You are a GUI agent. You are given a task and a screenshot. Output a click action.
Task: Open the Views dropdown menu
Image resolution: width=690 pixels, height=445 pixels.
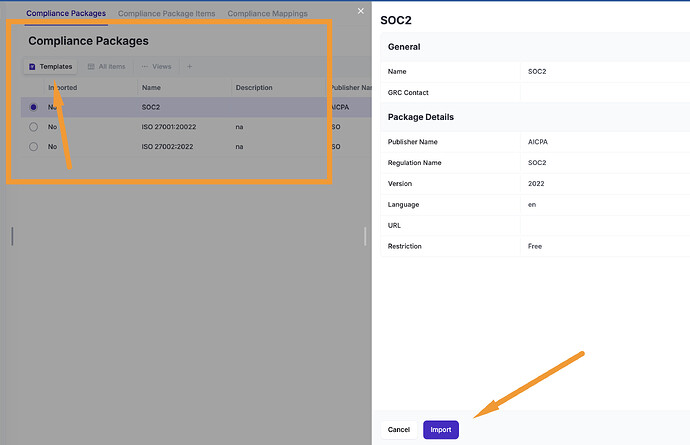pyautogui.click(x=156, y=67)
